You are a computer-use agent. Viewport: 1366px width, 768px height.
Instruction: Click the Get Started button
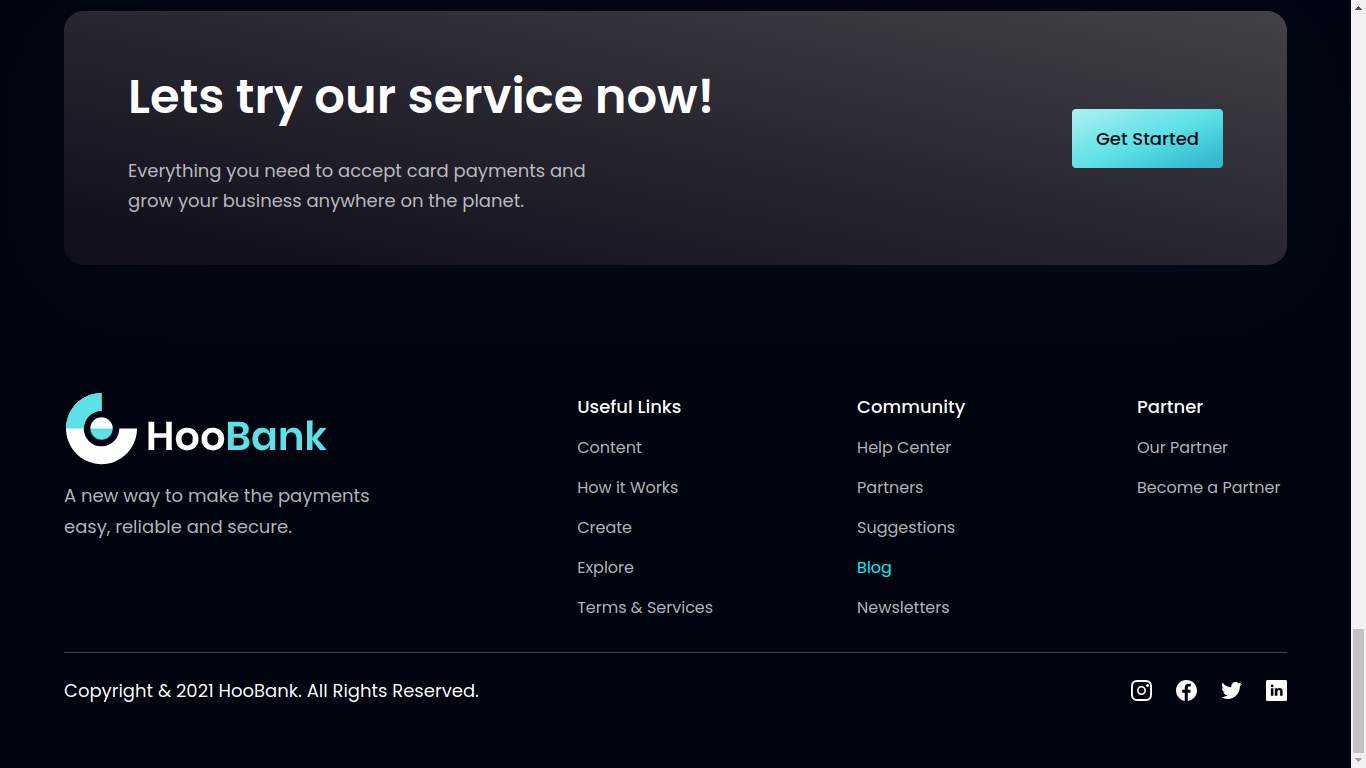click(x=1147, y=138)
